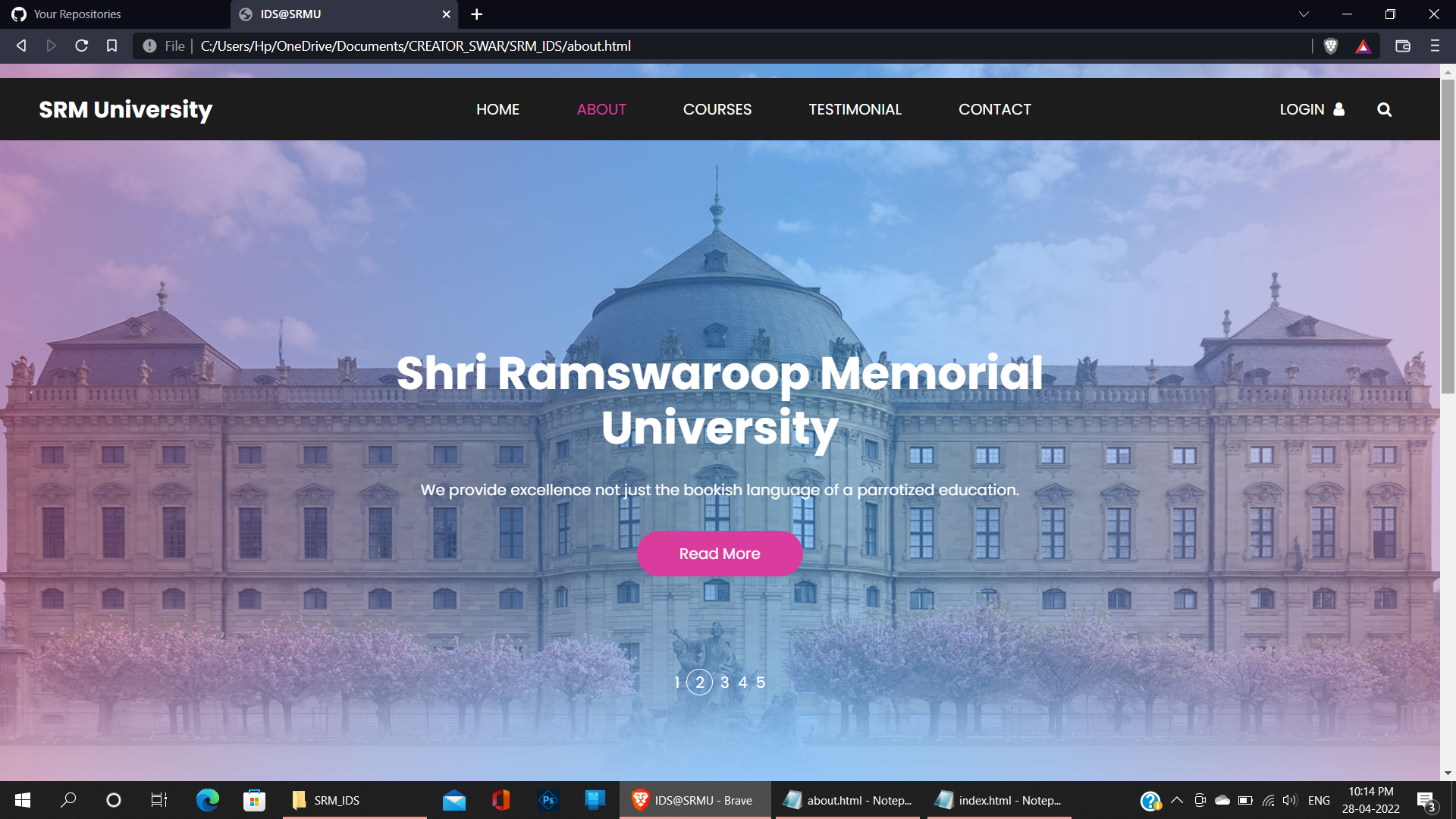This screenshot has width=1456, height=819.
Task: Switch keyboard language via ENG indicator
Action: [1319, 800]
